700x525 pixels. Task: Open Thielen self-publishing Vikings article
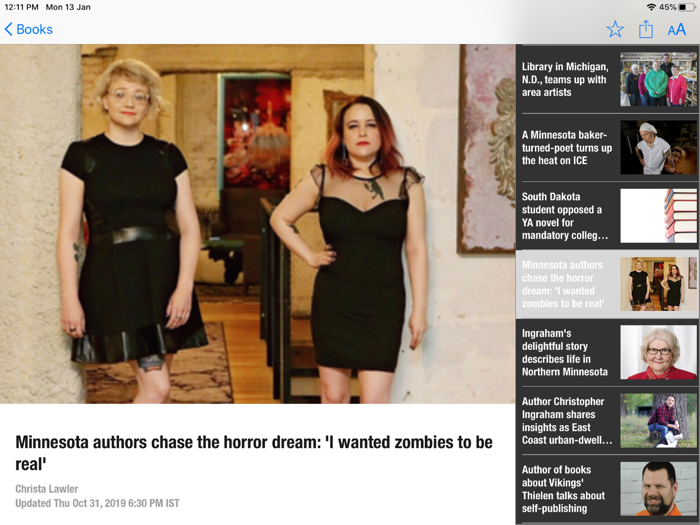(x=607, y=489)
